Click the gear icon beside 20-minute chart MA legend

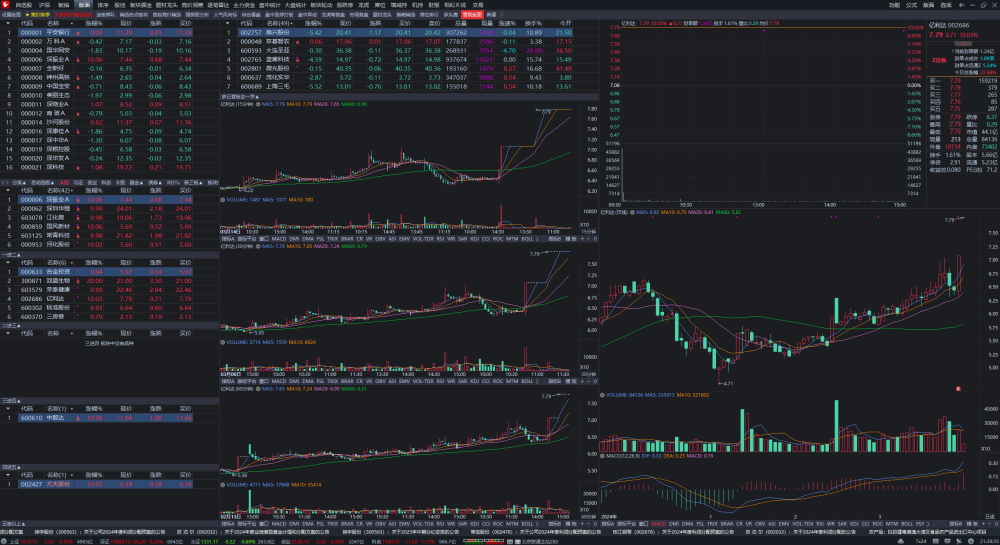pyautogui.click(x=258, y=246)
